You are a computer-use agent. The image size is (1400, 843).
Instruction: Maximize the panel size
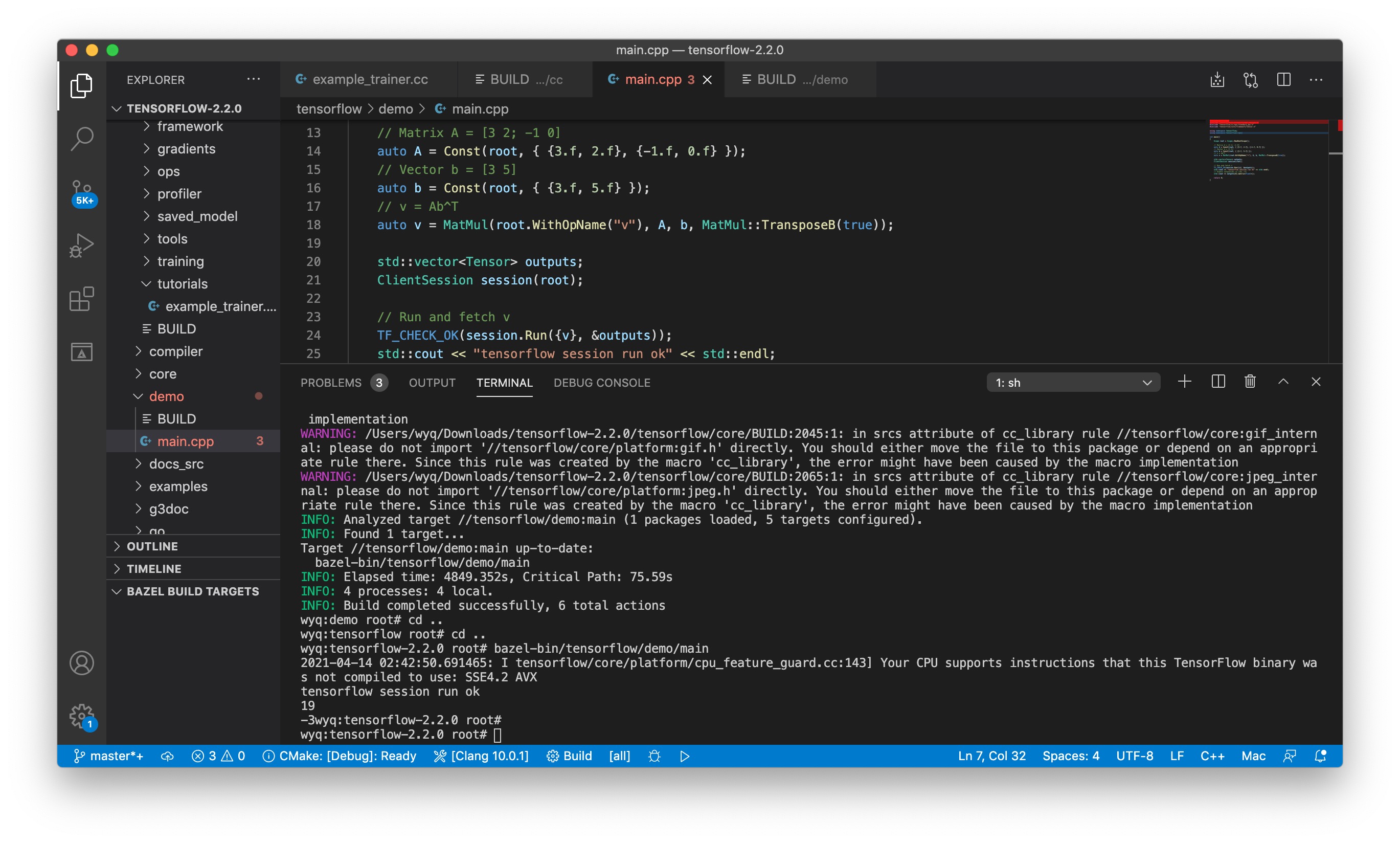point(1283,382)
